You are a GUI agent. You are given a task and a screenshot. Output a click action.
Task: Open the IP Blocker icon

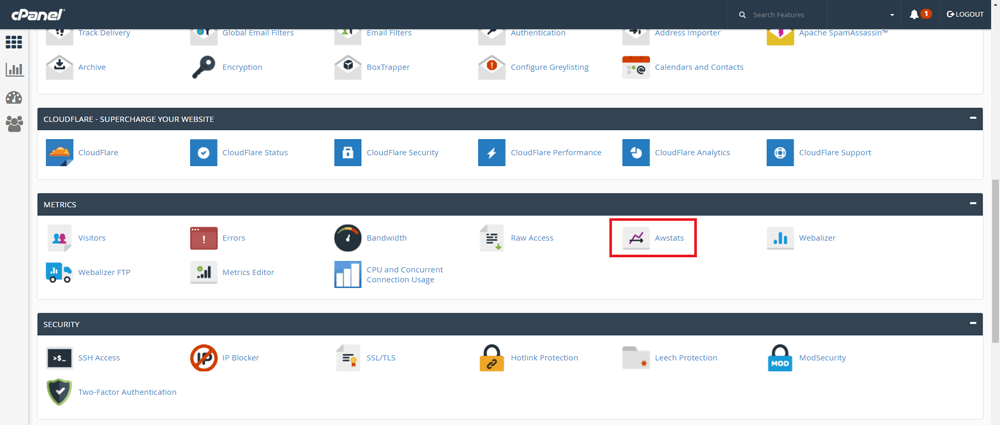(203, 358)
